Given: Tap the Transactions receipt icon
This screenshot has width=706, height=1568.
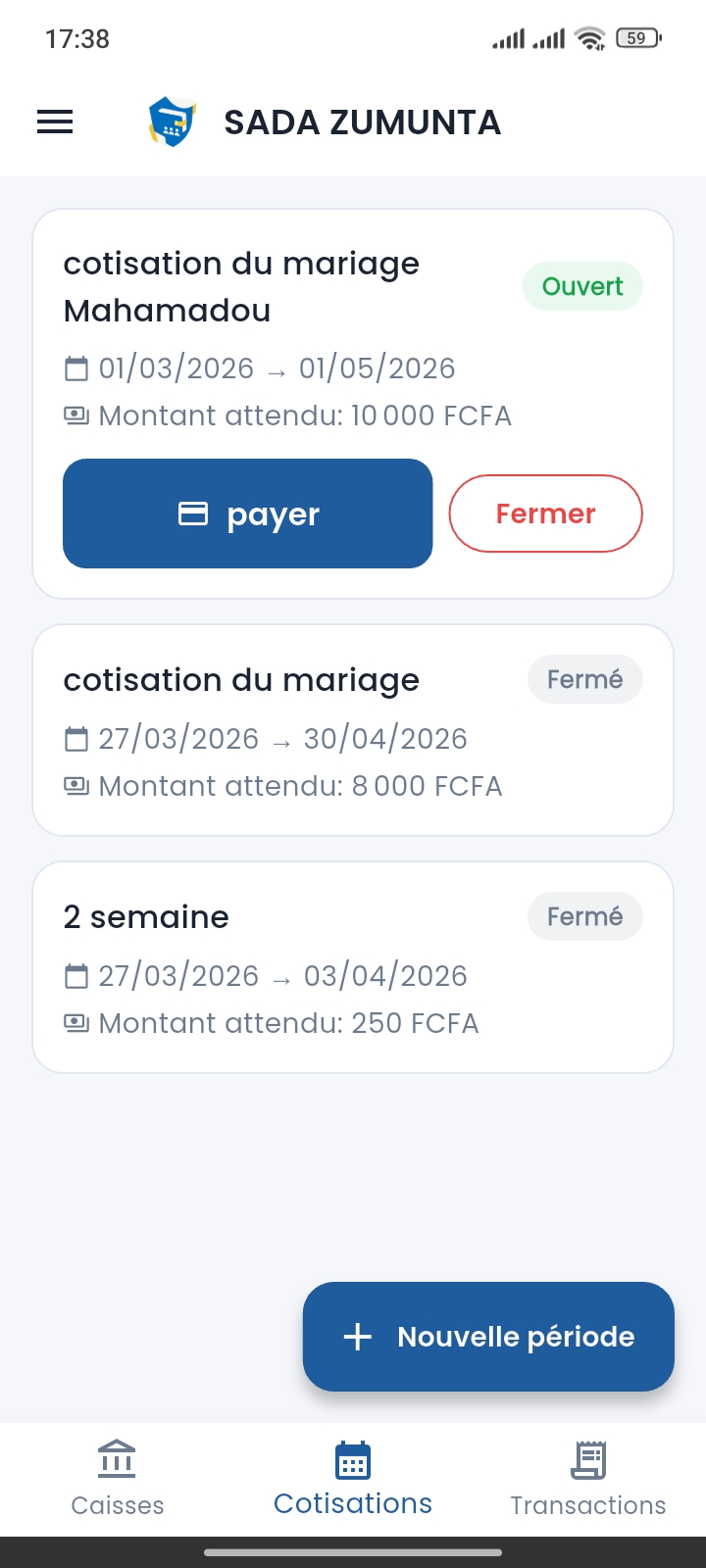Looking at the screenshot, I should point(588,1460).
